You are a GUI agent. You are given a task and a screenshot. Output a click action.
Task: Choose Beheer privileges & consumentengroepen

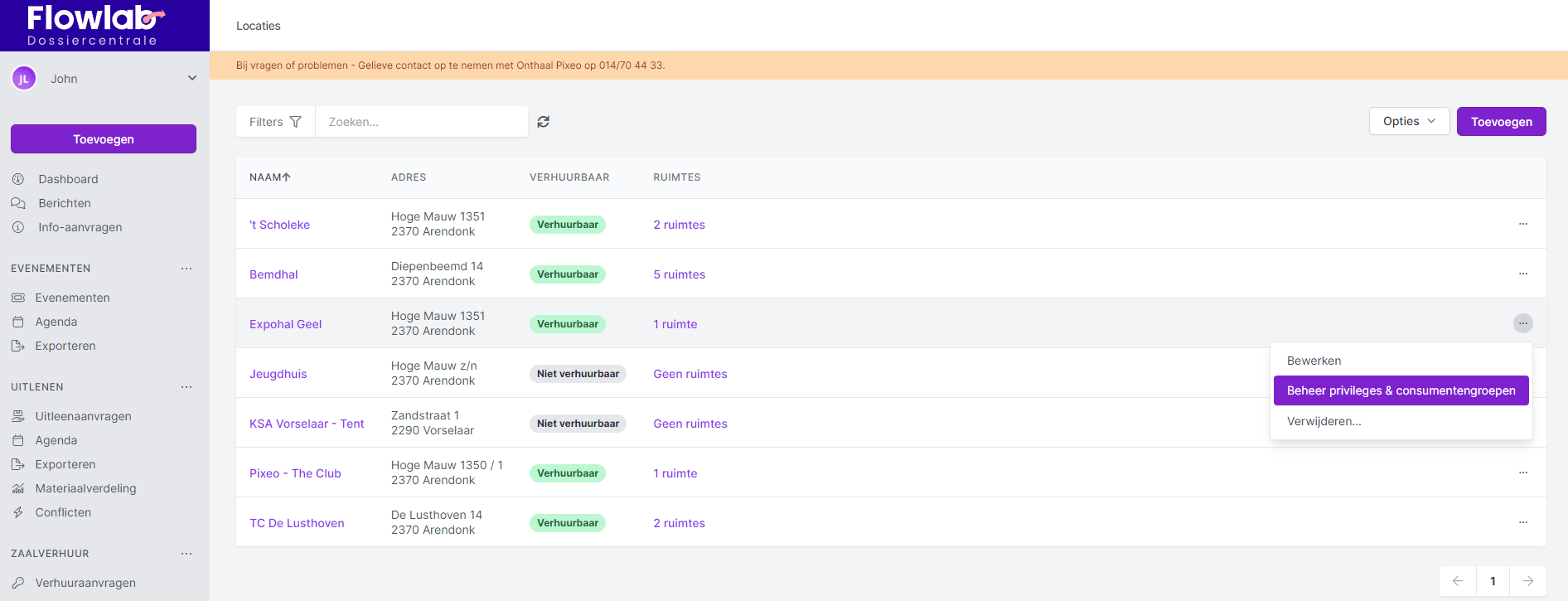pyautogui.click(x=1401, y=390)
